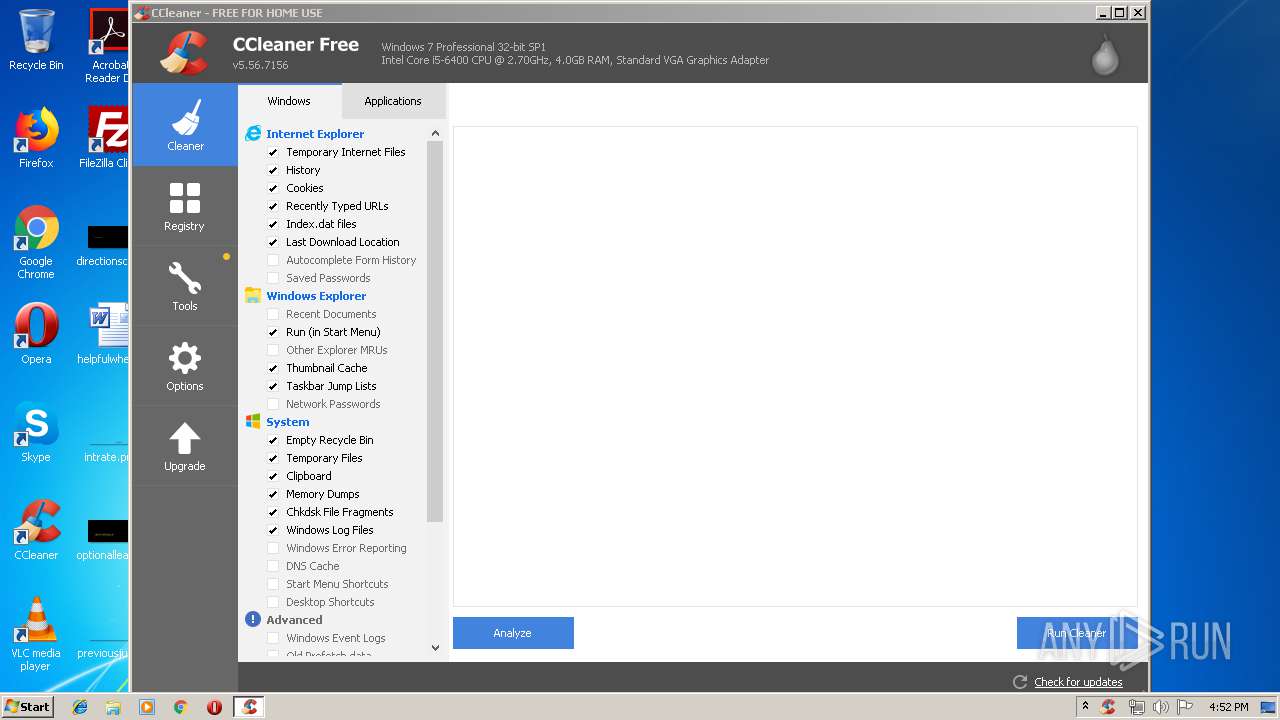
Task: Uncheck the History checkbox
Action: point(273,170)
